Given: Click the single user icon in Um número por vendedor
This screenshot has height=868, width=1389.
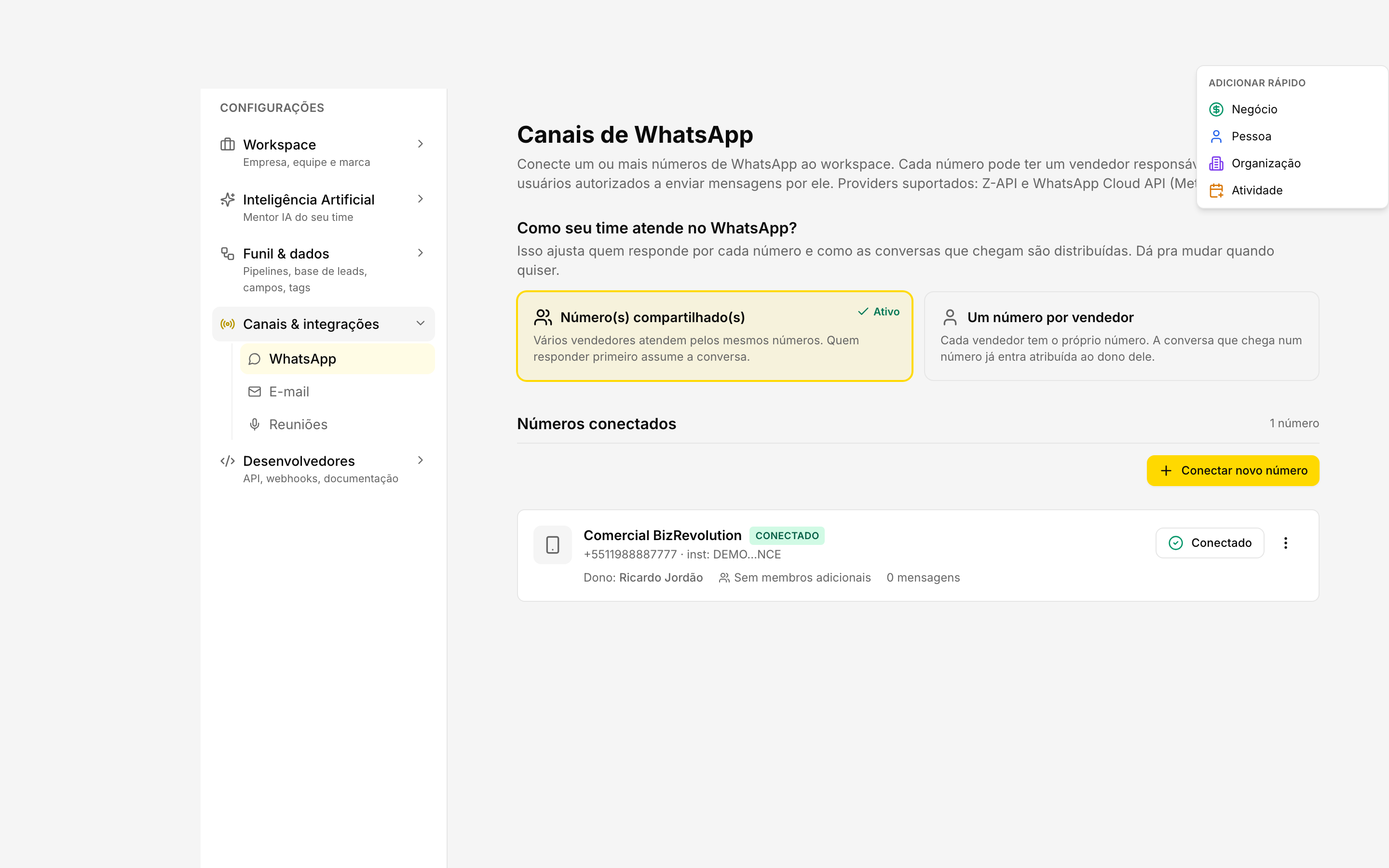Looking at the screenshot, I should [x=949, y=317].
